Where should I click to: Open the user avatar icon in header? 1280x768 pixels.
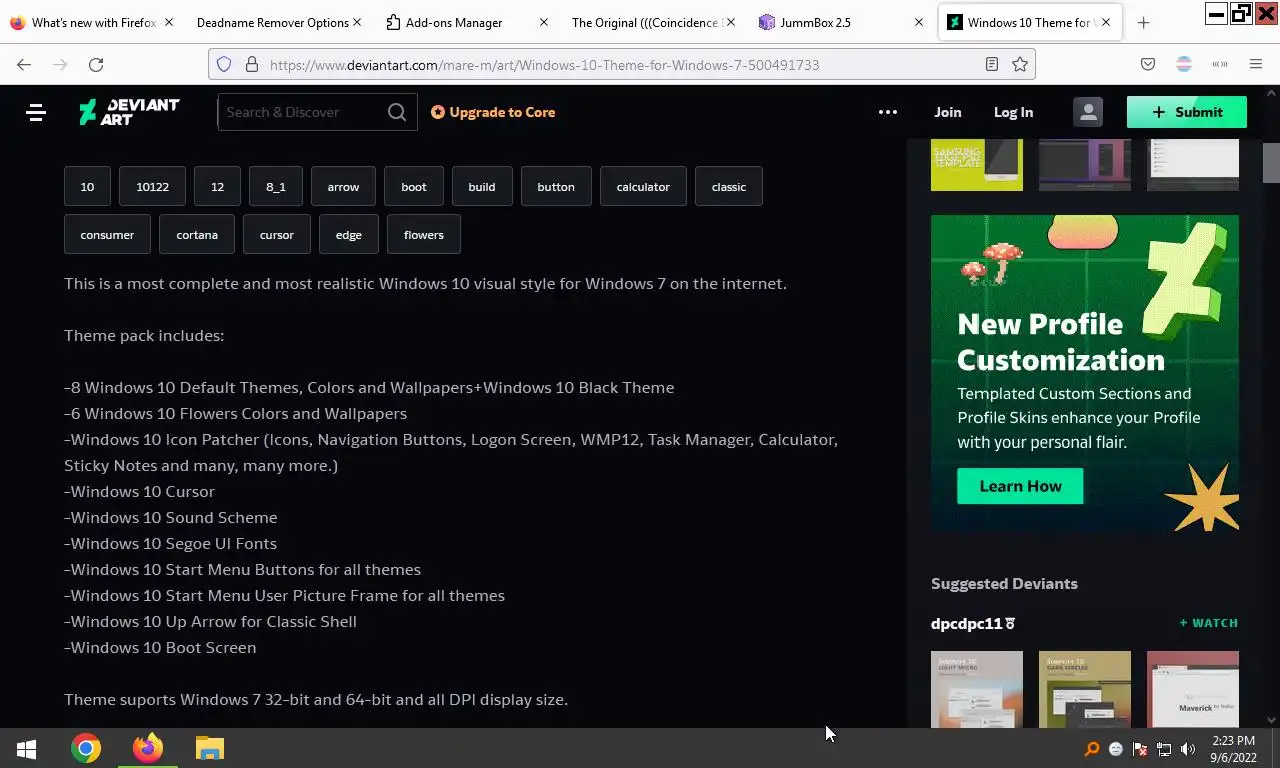tap(1088, 112)
